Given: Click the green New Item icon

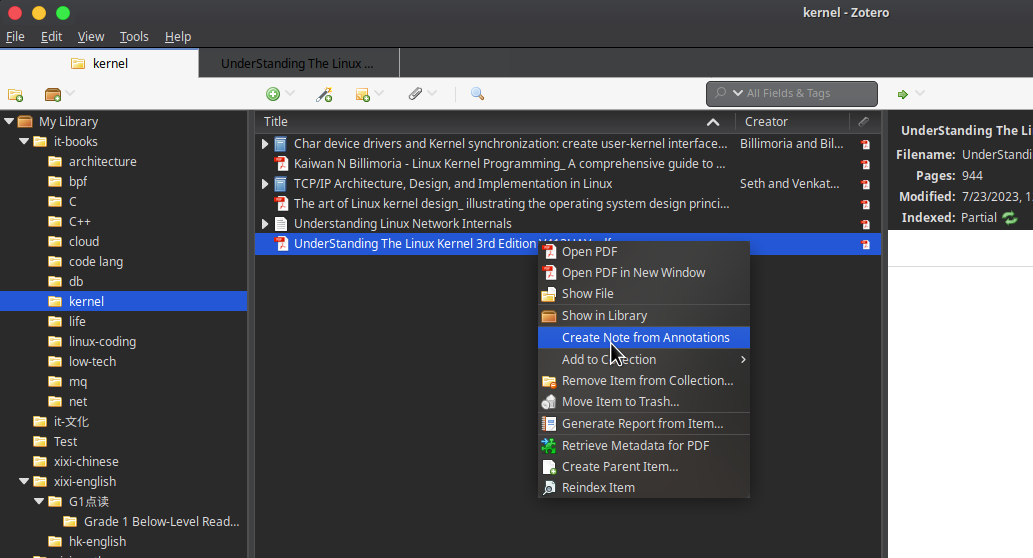Looking at the screenshot, I should point(273,94).
